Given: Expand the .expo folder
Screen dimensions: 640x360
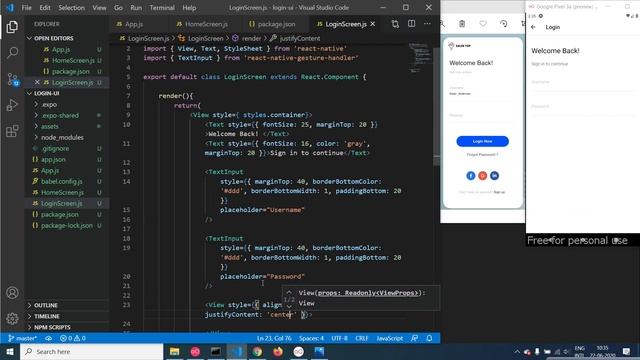Looking at the screenshot, I should [x=49, y=104].
